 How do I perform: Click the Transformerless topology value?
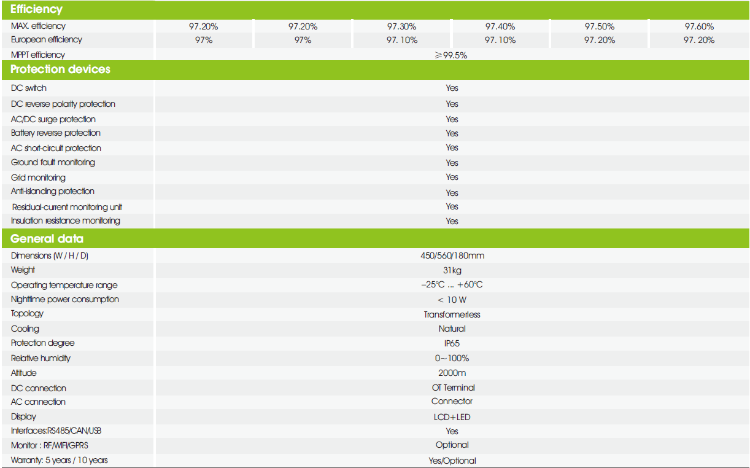451,314
